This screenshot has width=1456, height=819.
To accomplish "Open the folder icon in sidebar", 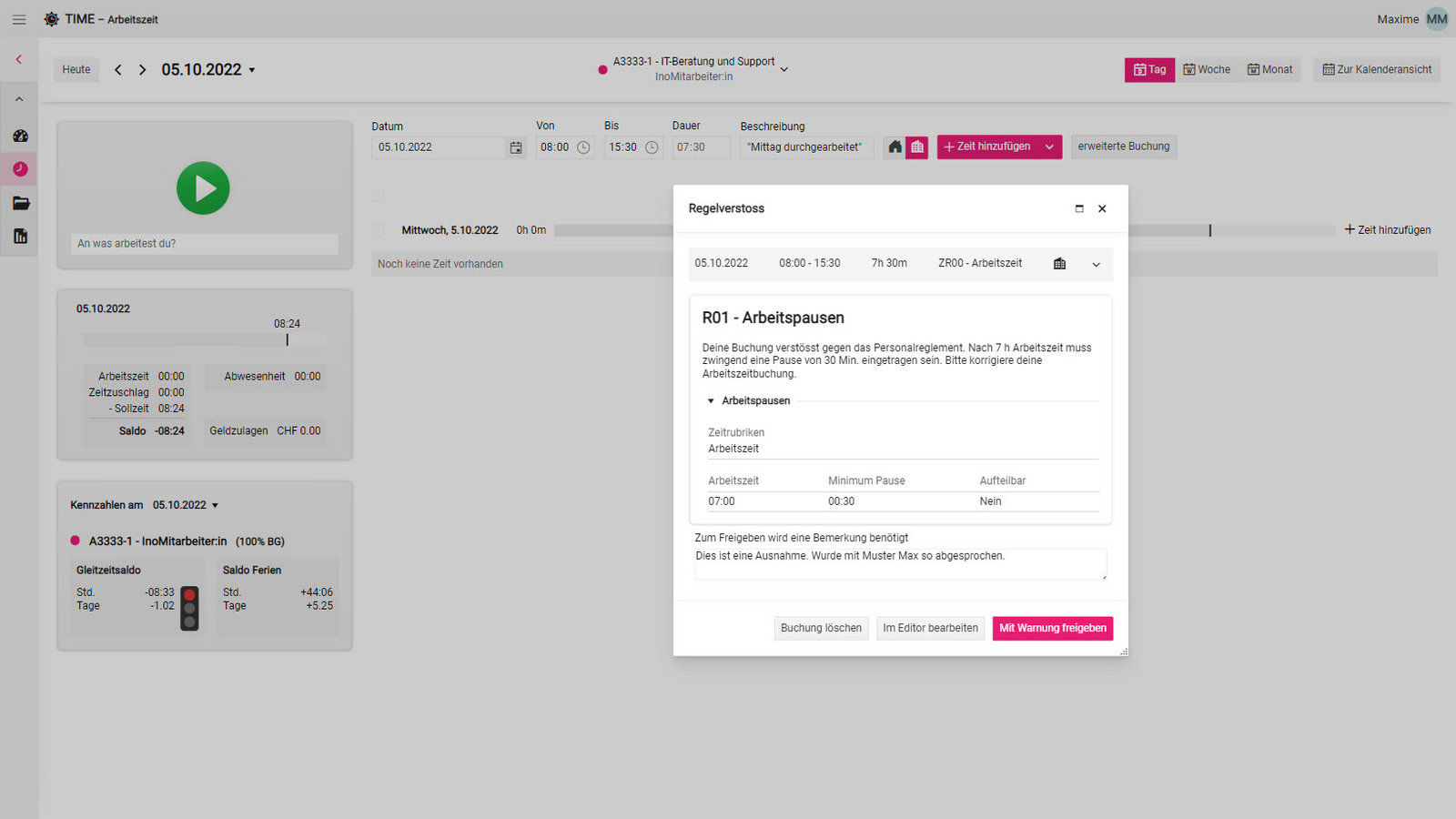I will [x=20, y=203].
